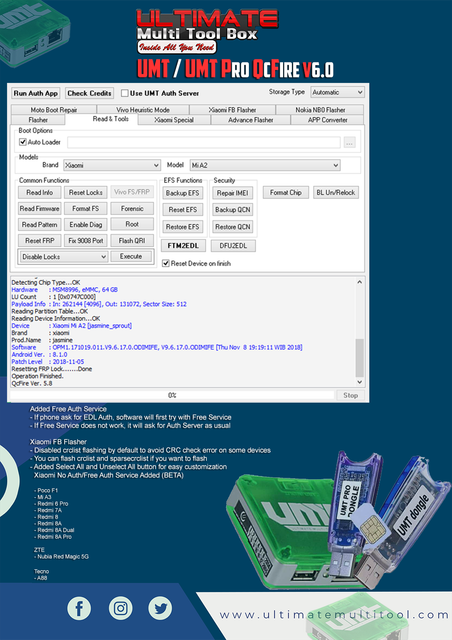Click the Restore QCN button
Viewport: 452px width, 640px height.
click(x=233, y=227)
